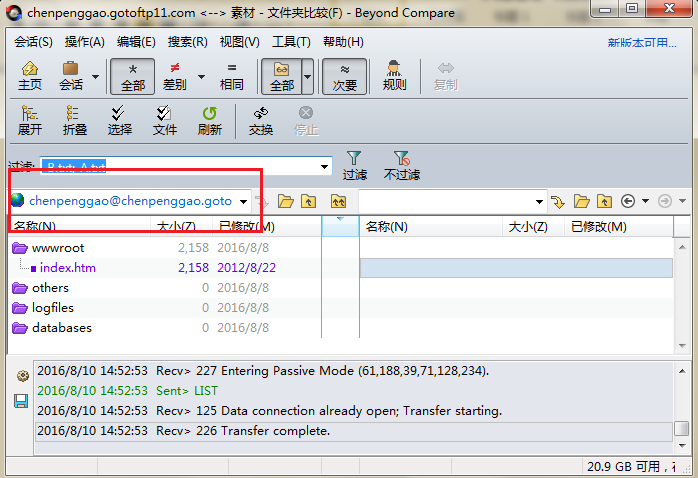Click into the right pane path field

(446, 202)
